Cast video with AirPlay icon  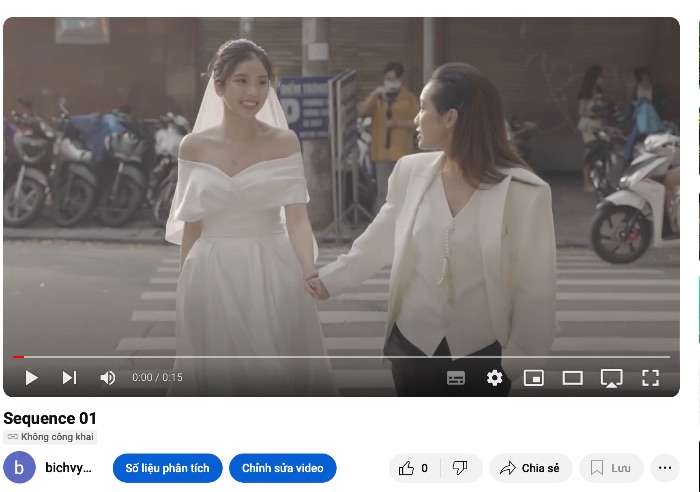coord(611,378)
